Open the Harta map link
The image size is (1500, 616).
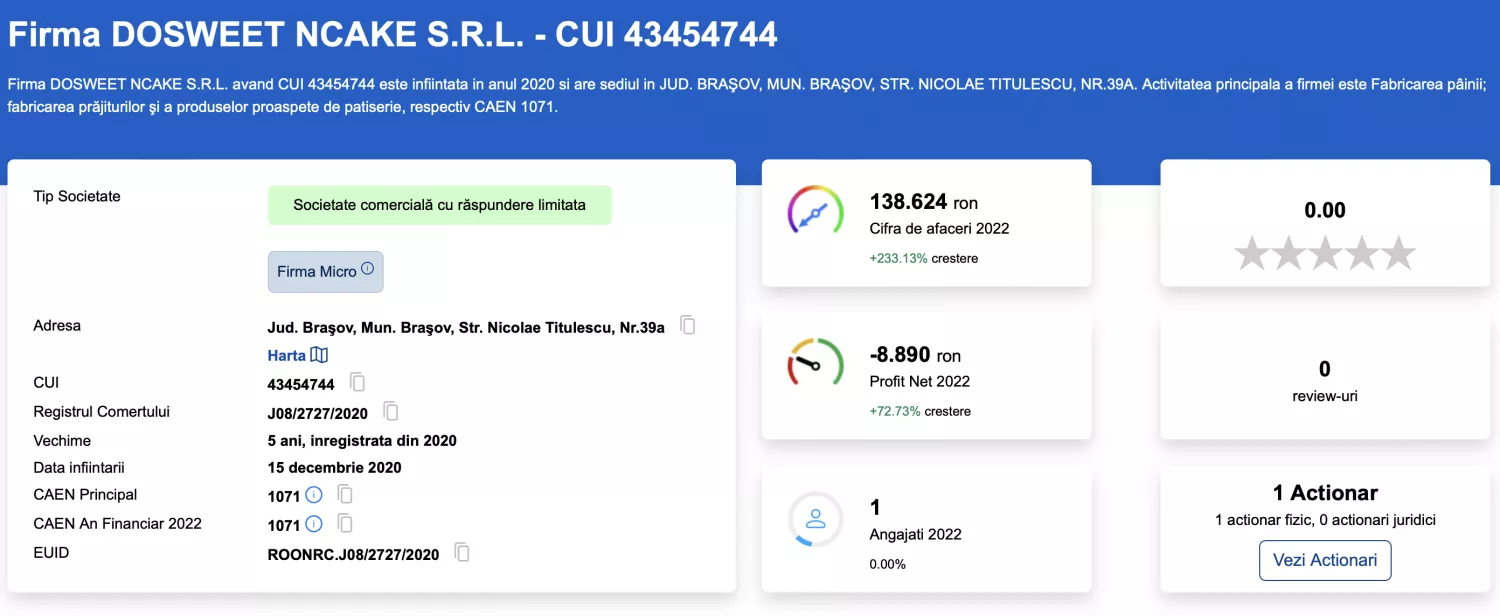297,355
